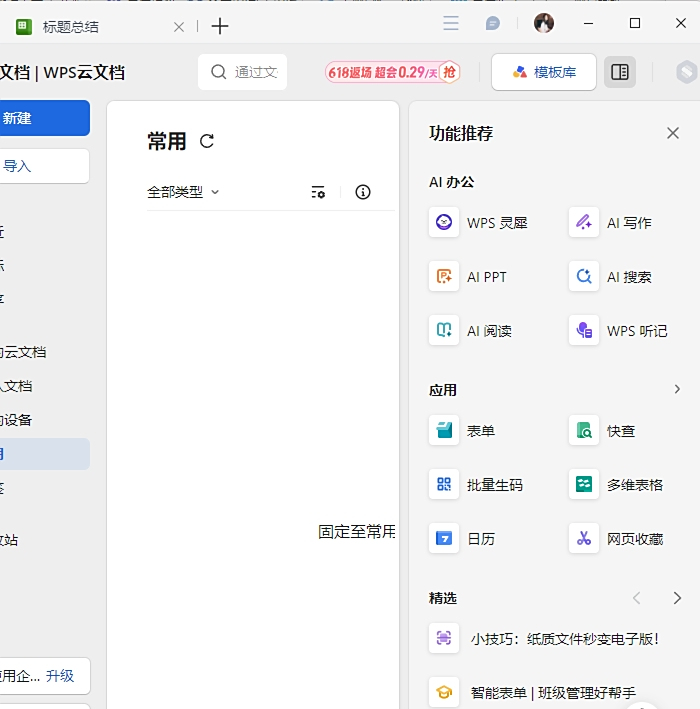Open a new tab with plus button

220,27
